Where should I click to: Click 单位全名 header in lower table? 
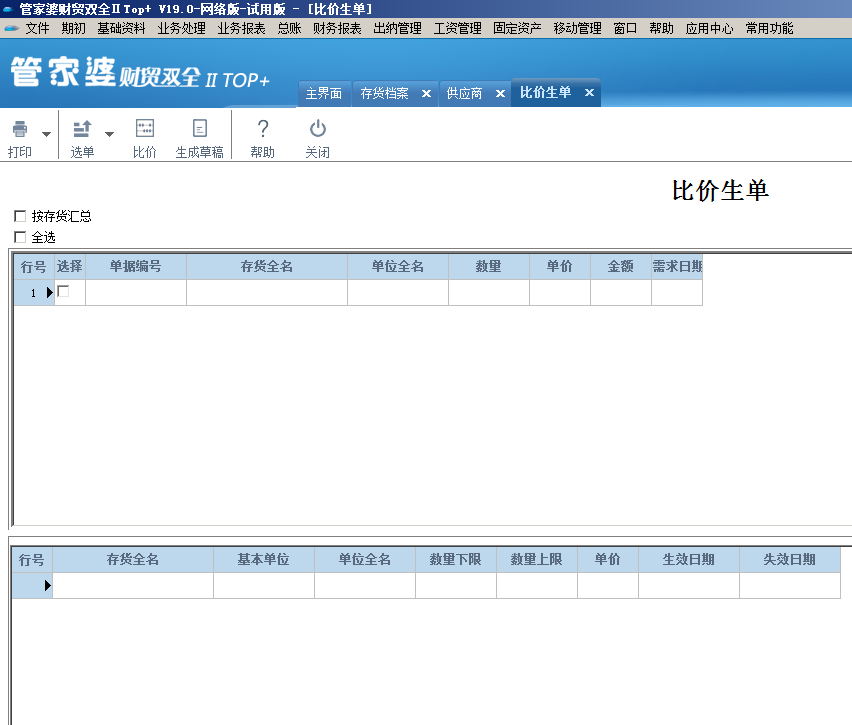click(365, 559)
